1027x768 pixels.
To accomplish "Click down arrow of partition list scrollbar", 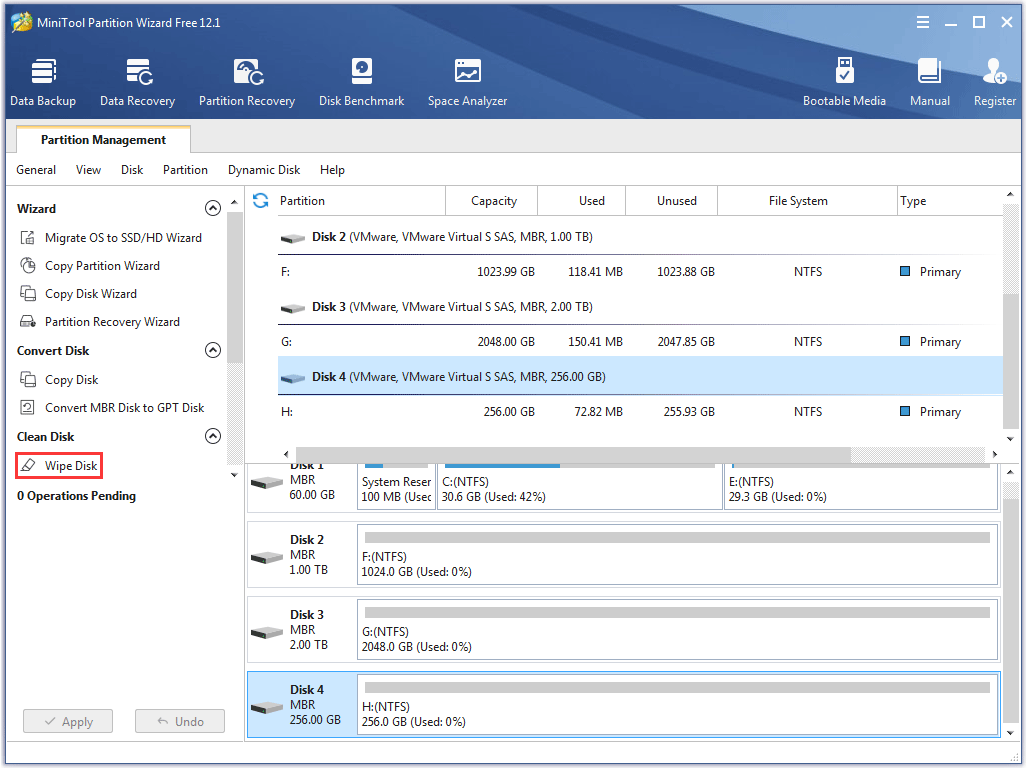I will [x=1010, y=439].
